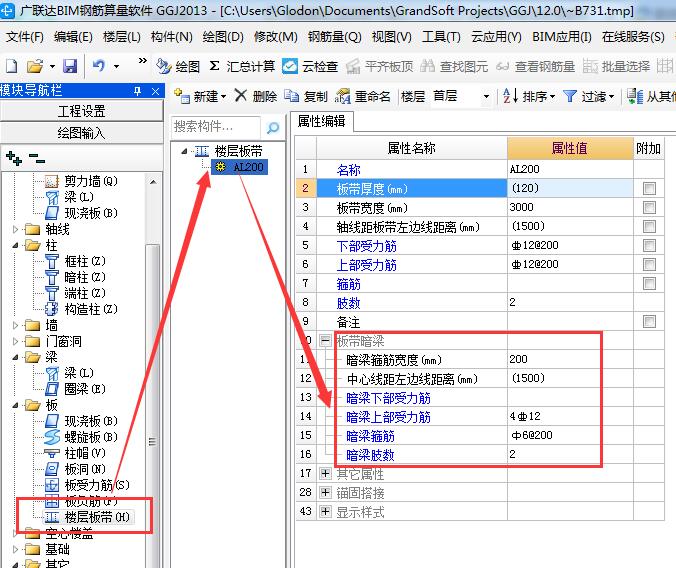The width and height of the screenshot is (676, 568).
Task: Click 重命名 rename icon
Action: coord(342,96)
